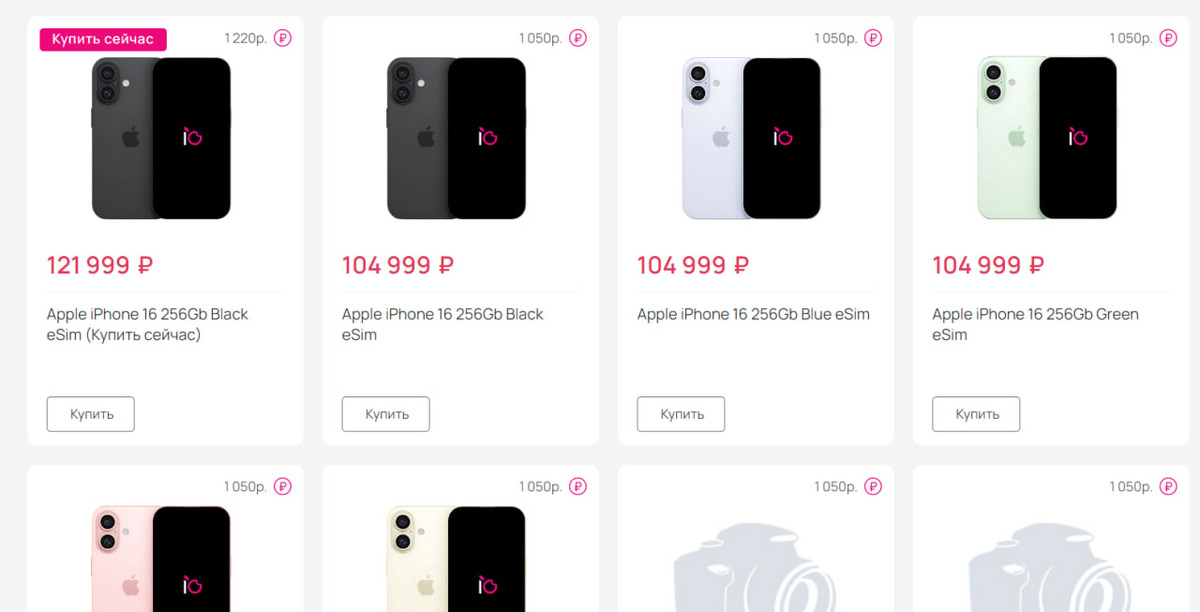Viewport: 1200px width, 612px height.
Task: Open the green iPhone 16 product image
Action: click(1046, 138)
